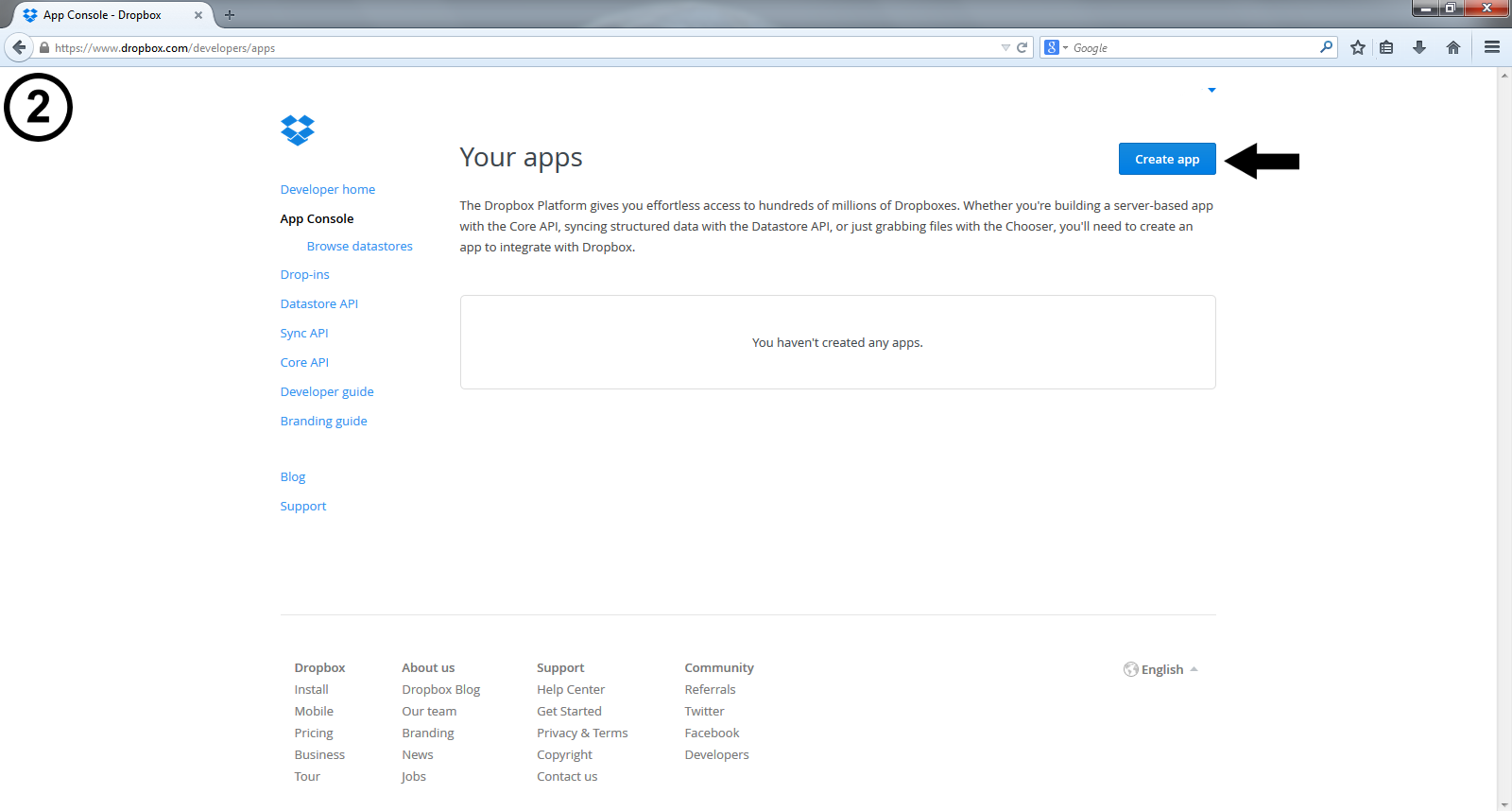Click the globe icon beside English
Image resolution: width=1512 pixels, height=811 pixels.
[x=1130, y=669]
